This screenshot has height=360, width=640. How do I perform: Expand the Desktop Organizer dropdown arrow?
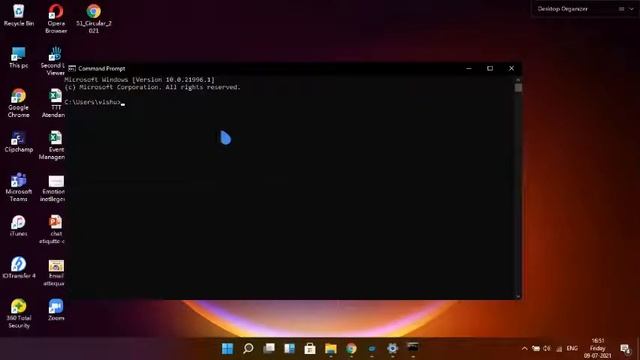pos(631,9)
